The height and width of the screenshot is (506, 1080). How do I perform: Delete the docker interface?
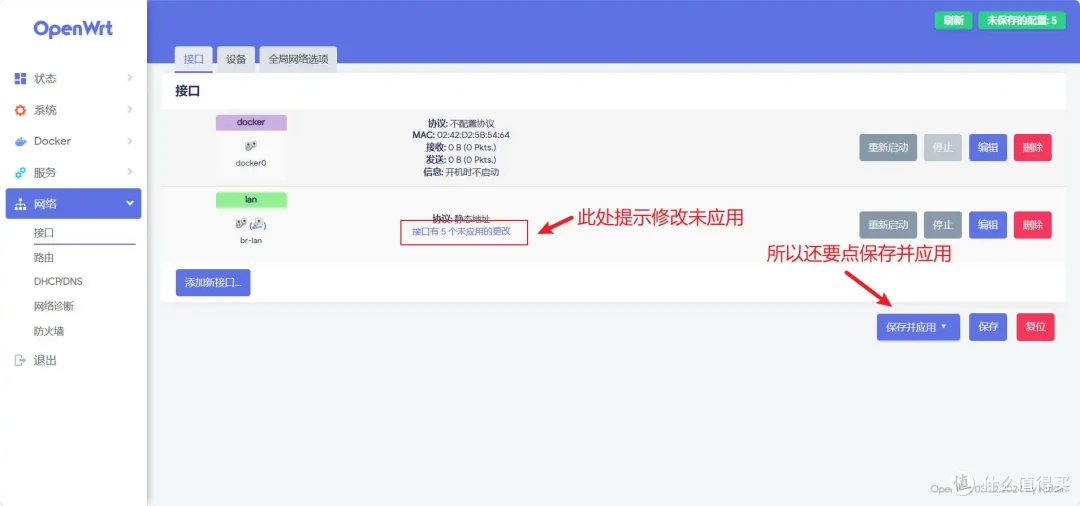[x=1032, y=147]
